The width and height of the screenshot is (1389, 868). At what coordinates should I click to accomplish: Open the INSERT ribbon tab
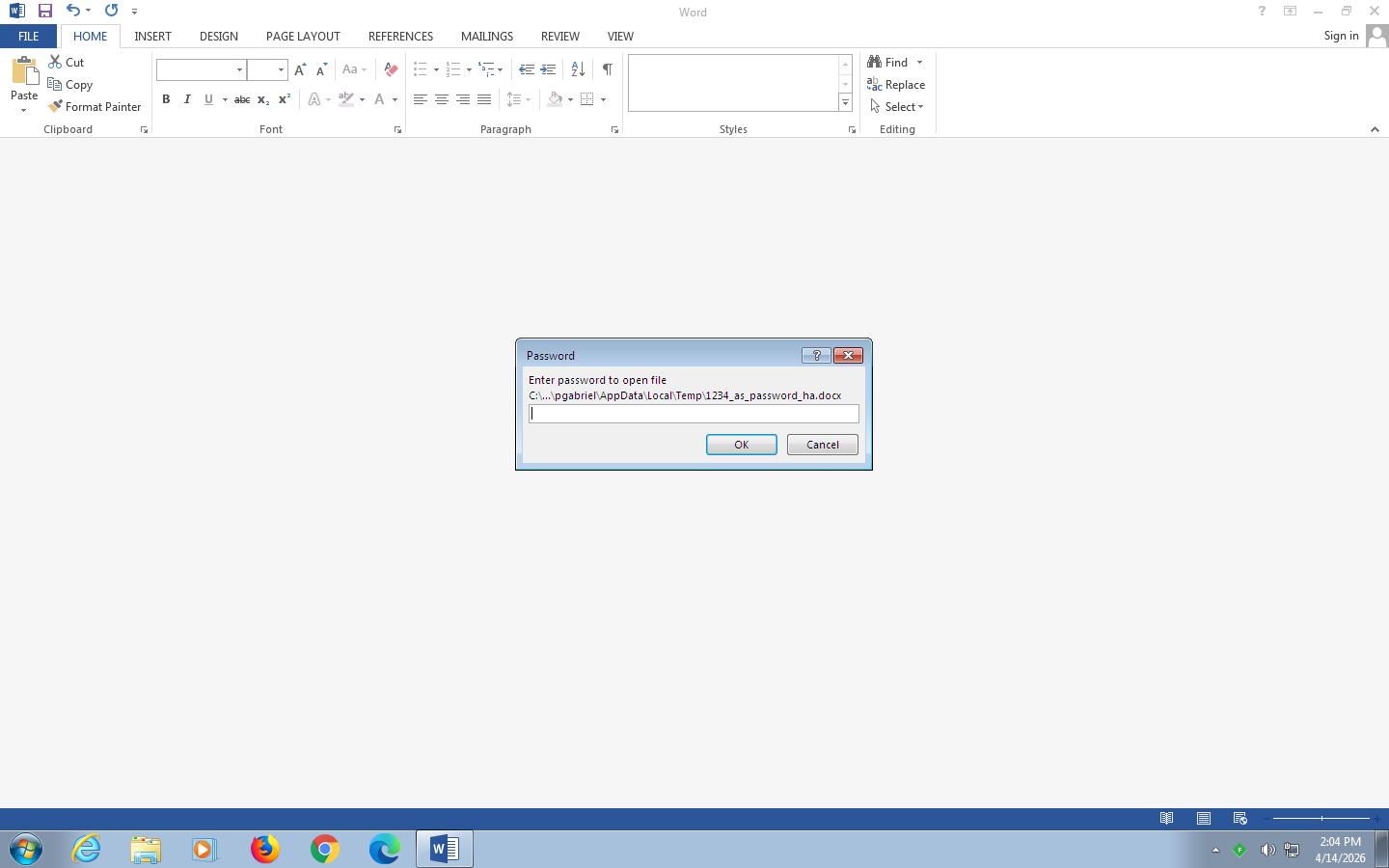tap(152, 36)
